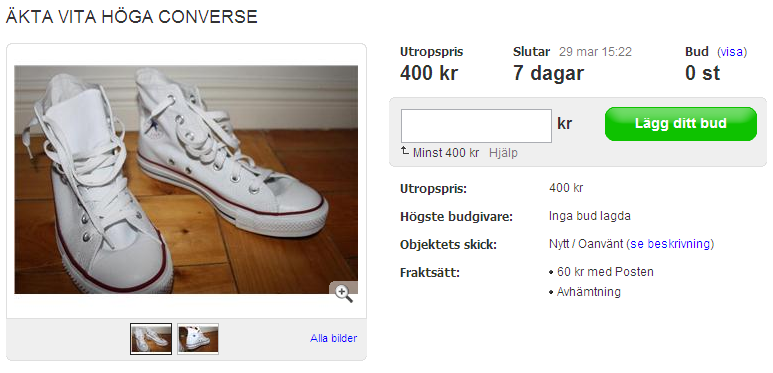Click the 0 st bid count
This screenshot has width=773, height=373.
pyautogui.click(x=703, y=73)
